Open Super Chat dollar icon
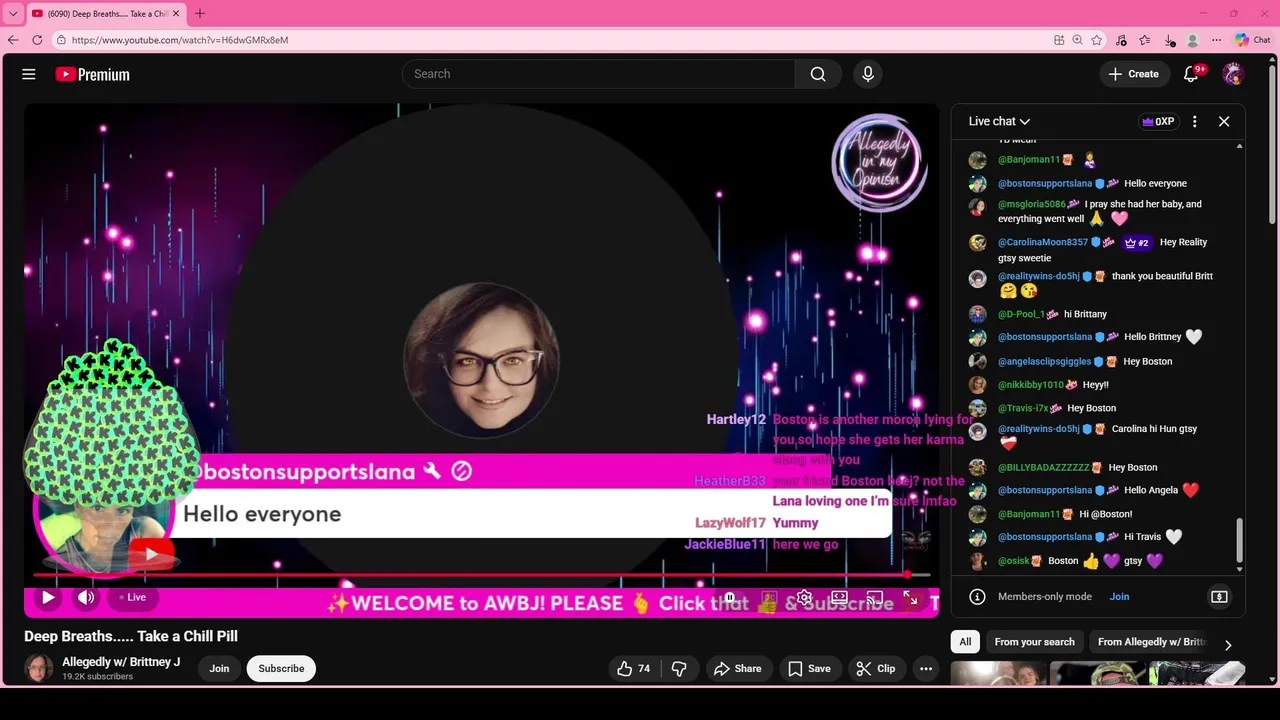Image resolution: width=1280 pixels, height=720 pixels. click(x=1219, y=596)
